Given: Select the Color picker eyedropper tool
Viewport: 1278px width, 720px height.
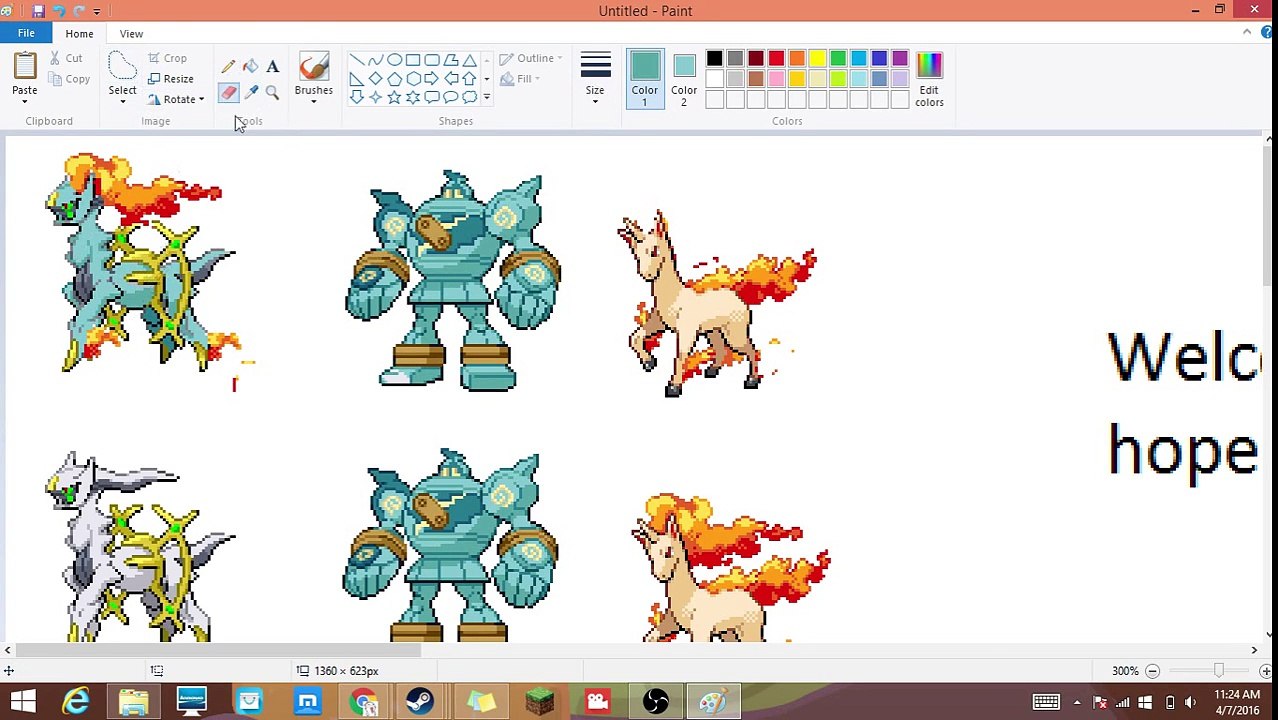Looking at the screenshot, I should click(x=251, y=93).
